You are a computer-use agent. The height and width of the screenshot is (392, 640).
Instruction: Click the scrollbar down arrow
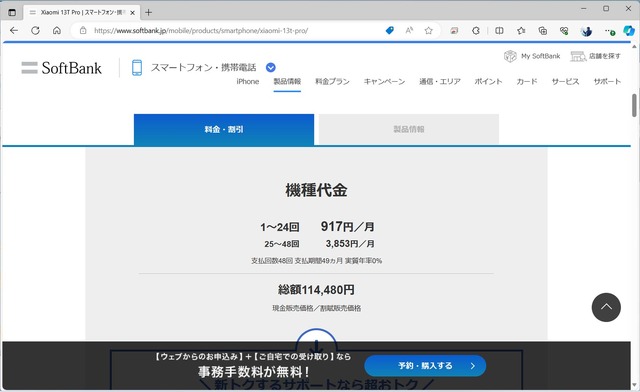point(634,385)
